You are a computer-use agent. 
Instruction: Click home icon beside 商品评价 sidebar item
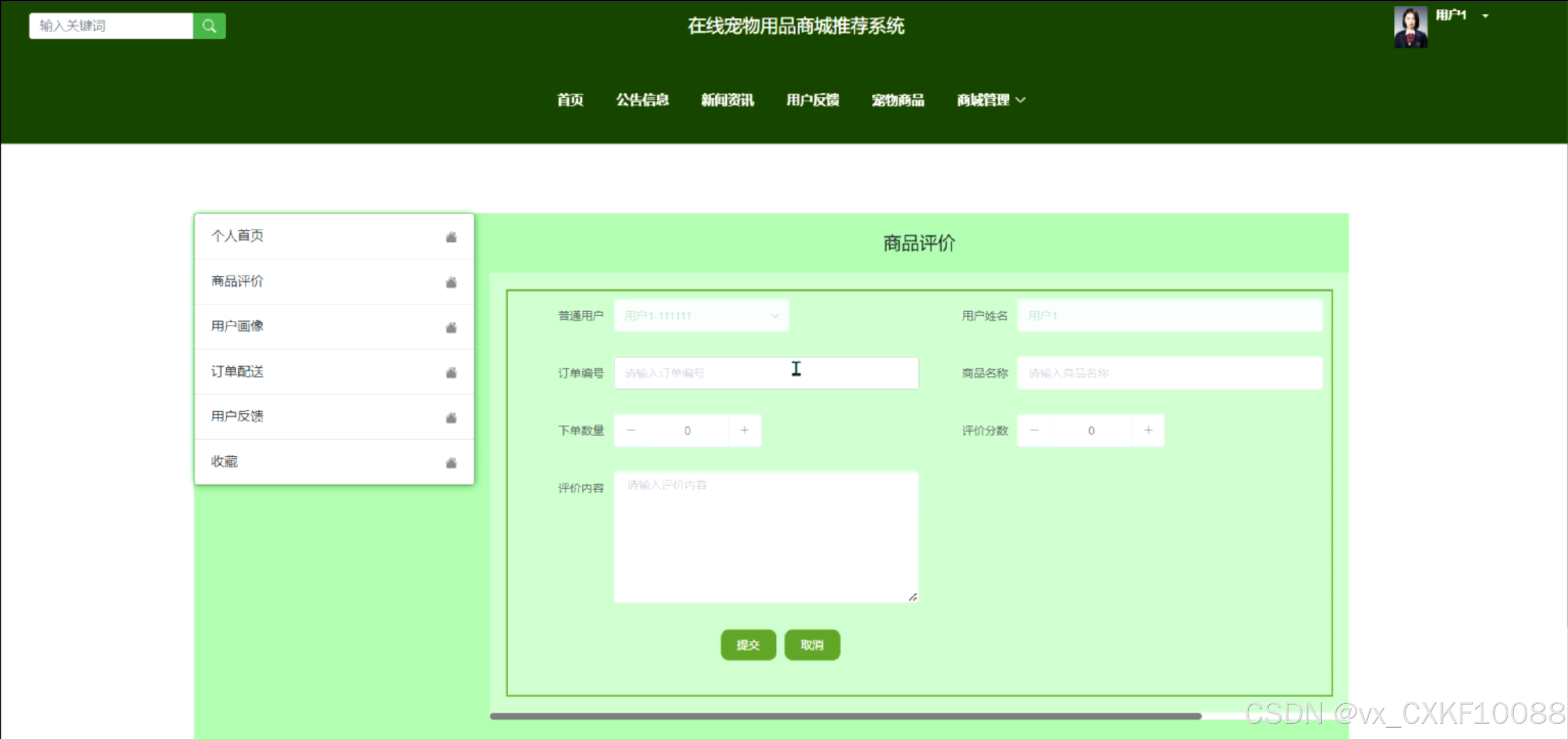point(450,282)
